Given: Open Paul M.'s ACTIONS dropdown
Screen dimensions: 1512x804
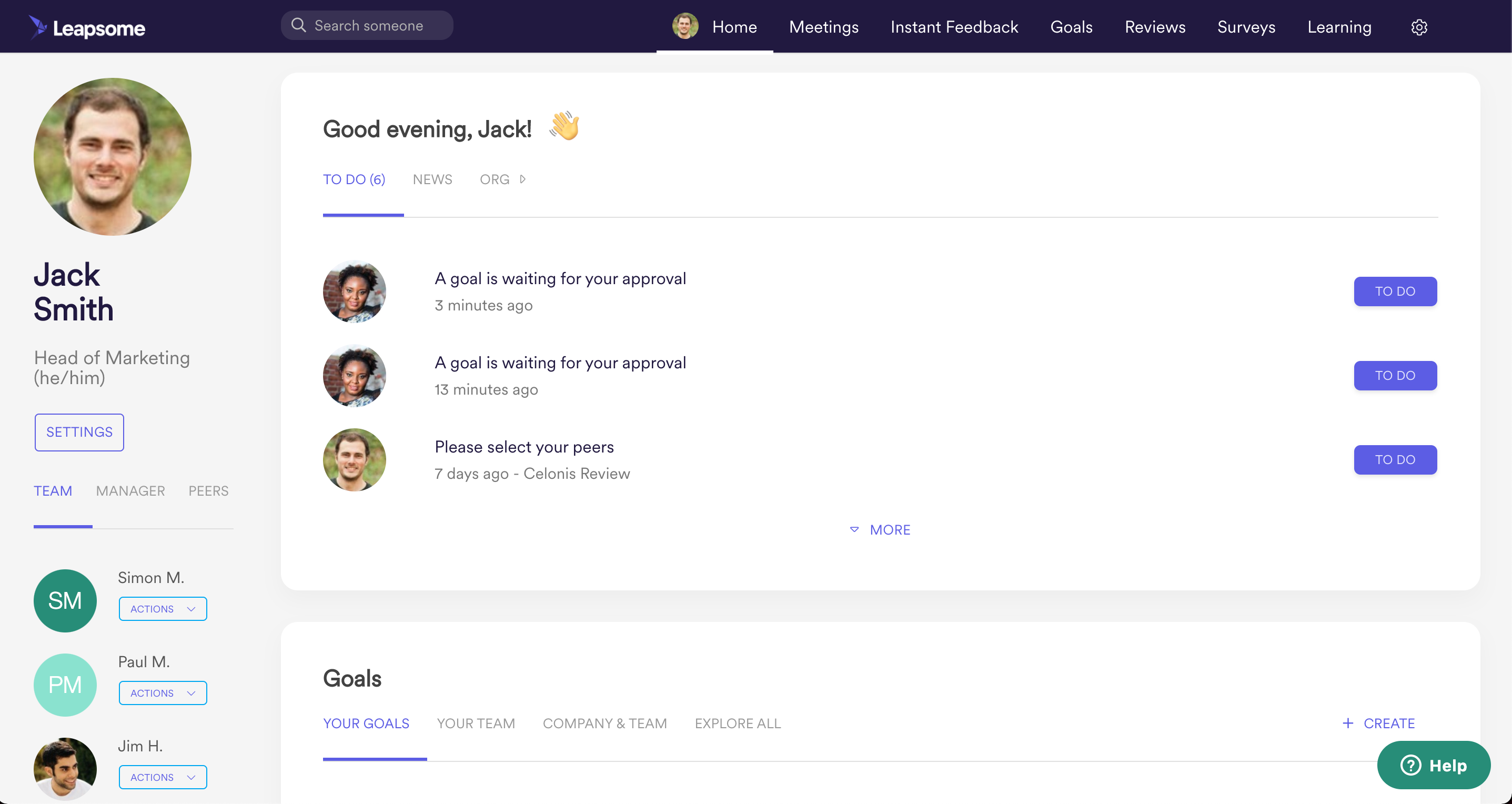Looking at the screenshot, I should pos(163,692).
